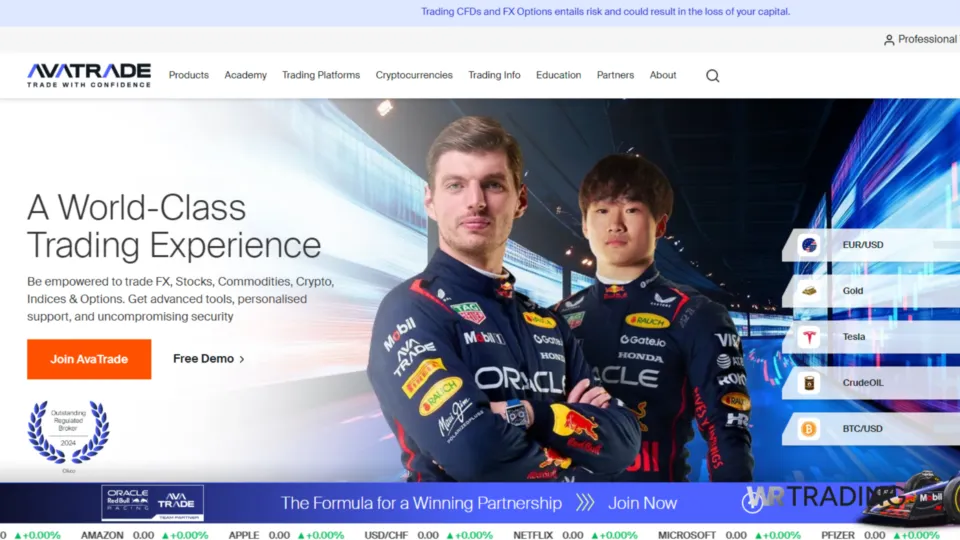Click Join Now in the bottom banner
The image size is (960, 540).
tap(642, 503)
